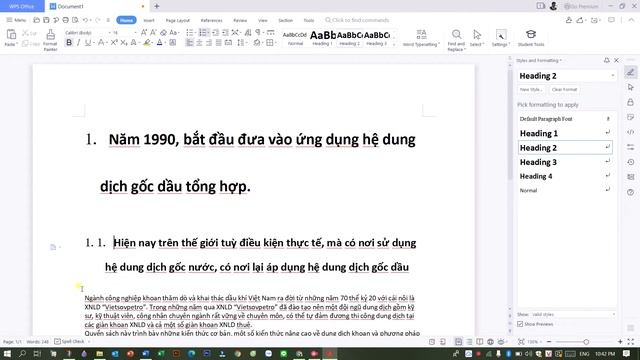Apply the numbered list icon
This screenshot has width=640, height=360.
(202, 32)
